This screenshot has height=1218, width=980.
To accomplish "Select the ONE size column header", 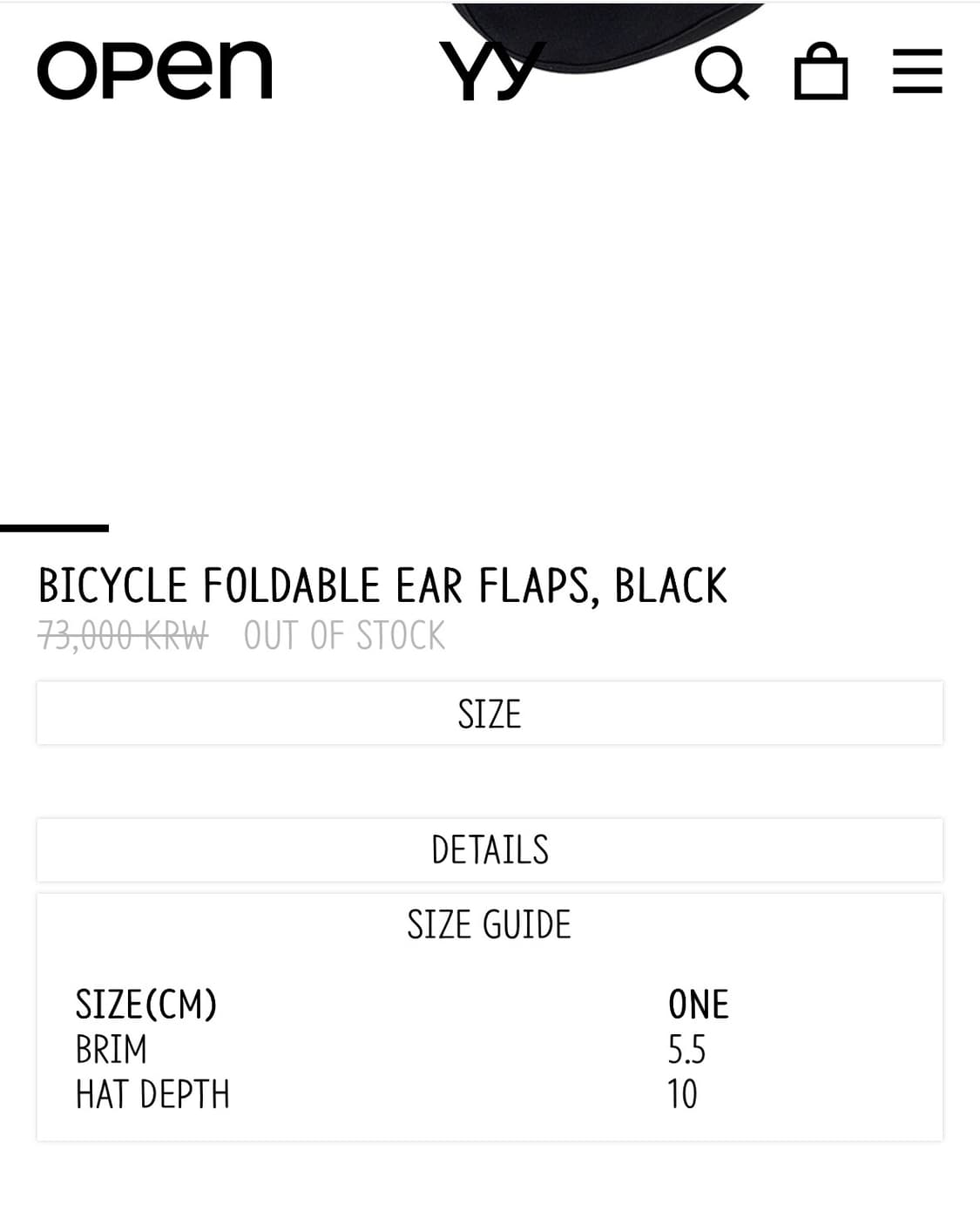I will (698, 1005).
